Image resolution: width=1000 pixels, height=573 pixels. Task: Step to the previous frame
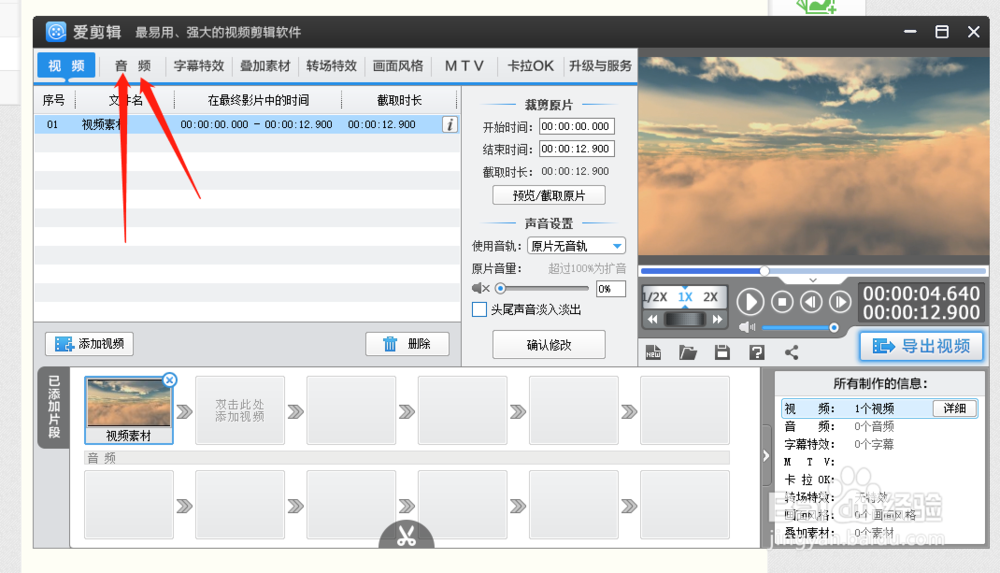811,302
